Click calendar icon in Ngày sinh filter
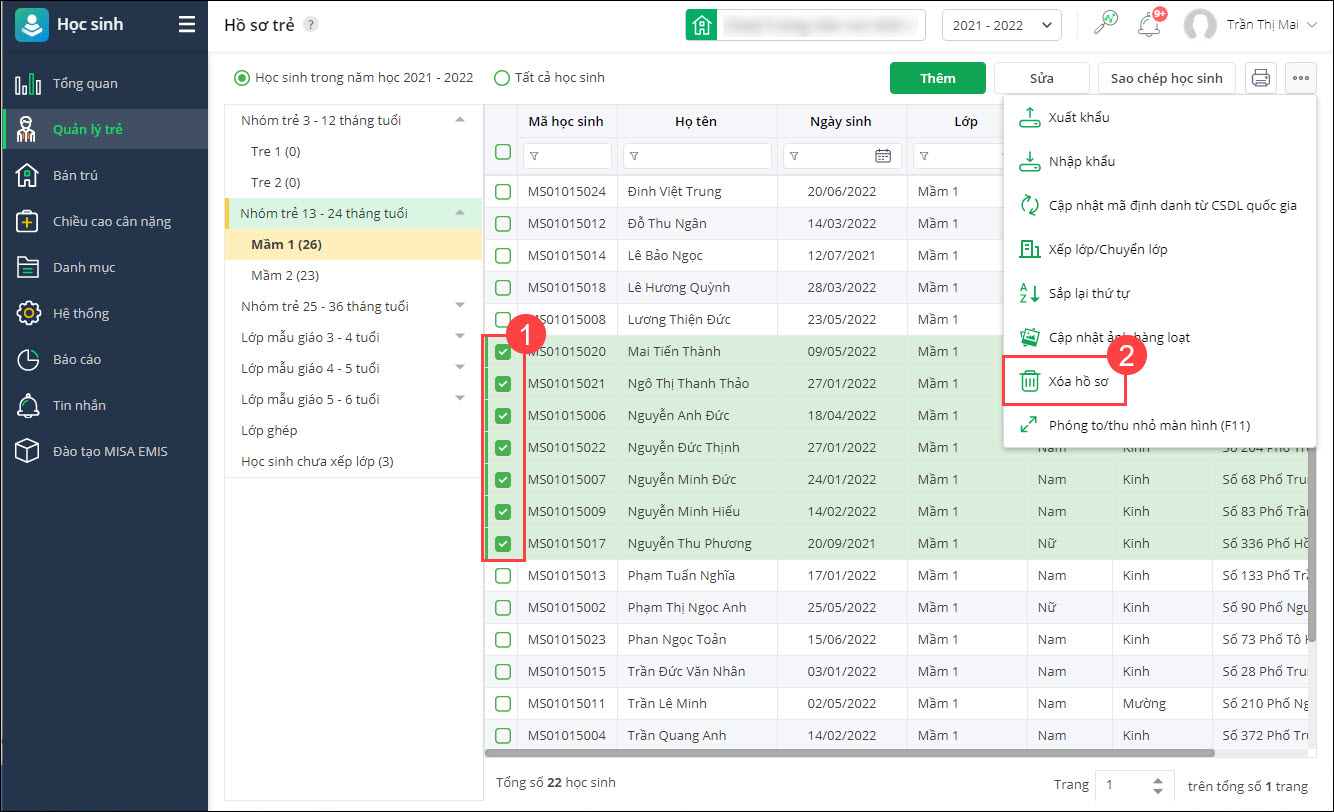 click(883, 156)
